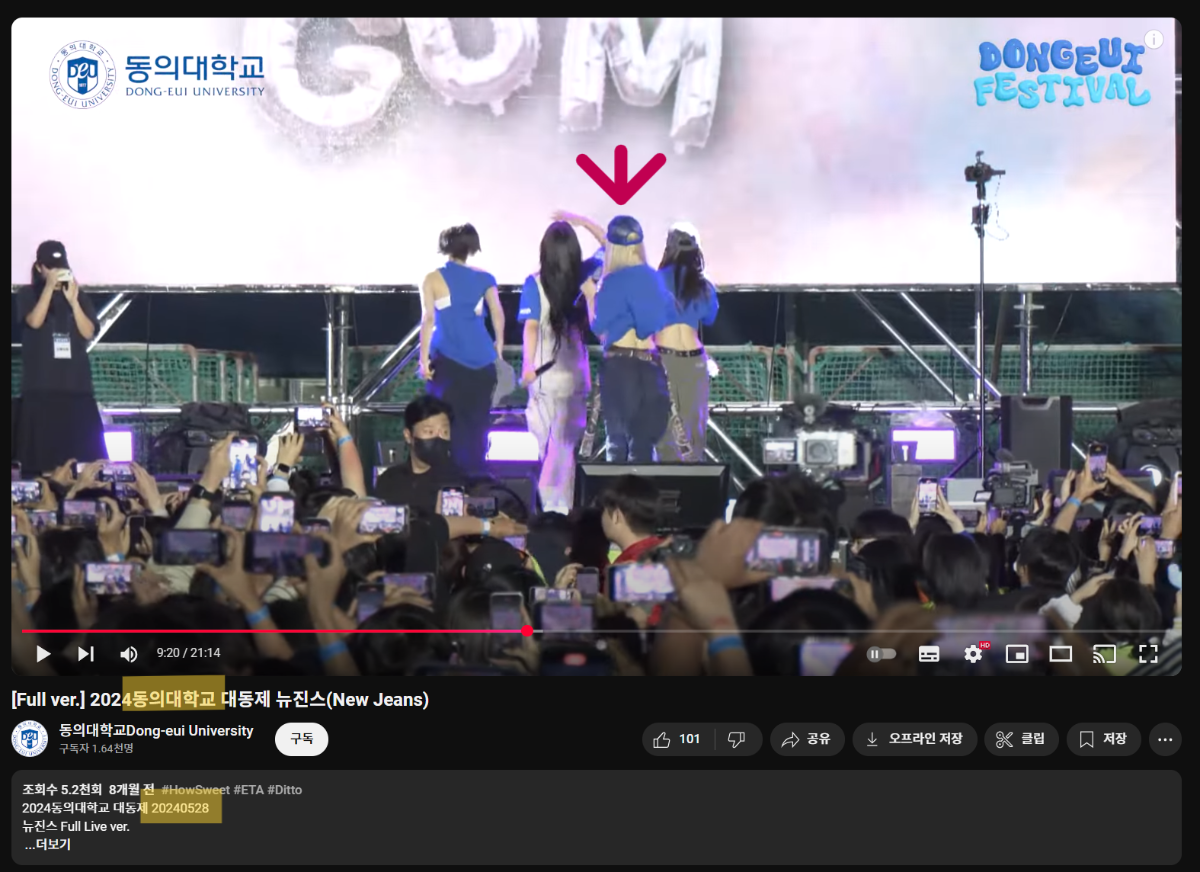Skip to the next video
The height and width of the screenshot is (872, 1200).
click(x=86, y=654)
